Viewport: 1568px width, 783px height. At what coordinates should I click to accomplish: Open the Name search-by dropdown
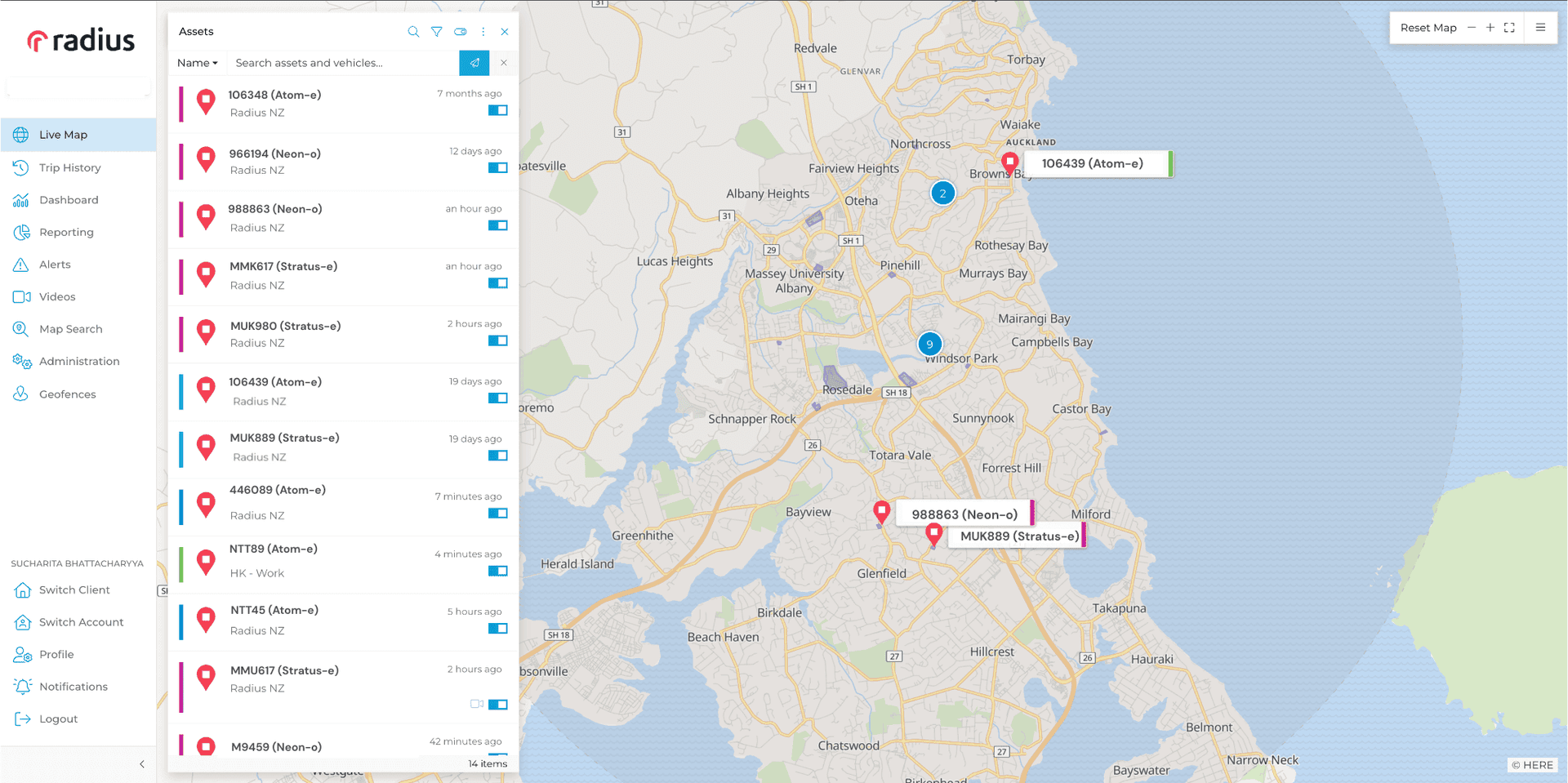click(198, 63)
